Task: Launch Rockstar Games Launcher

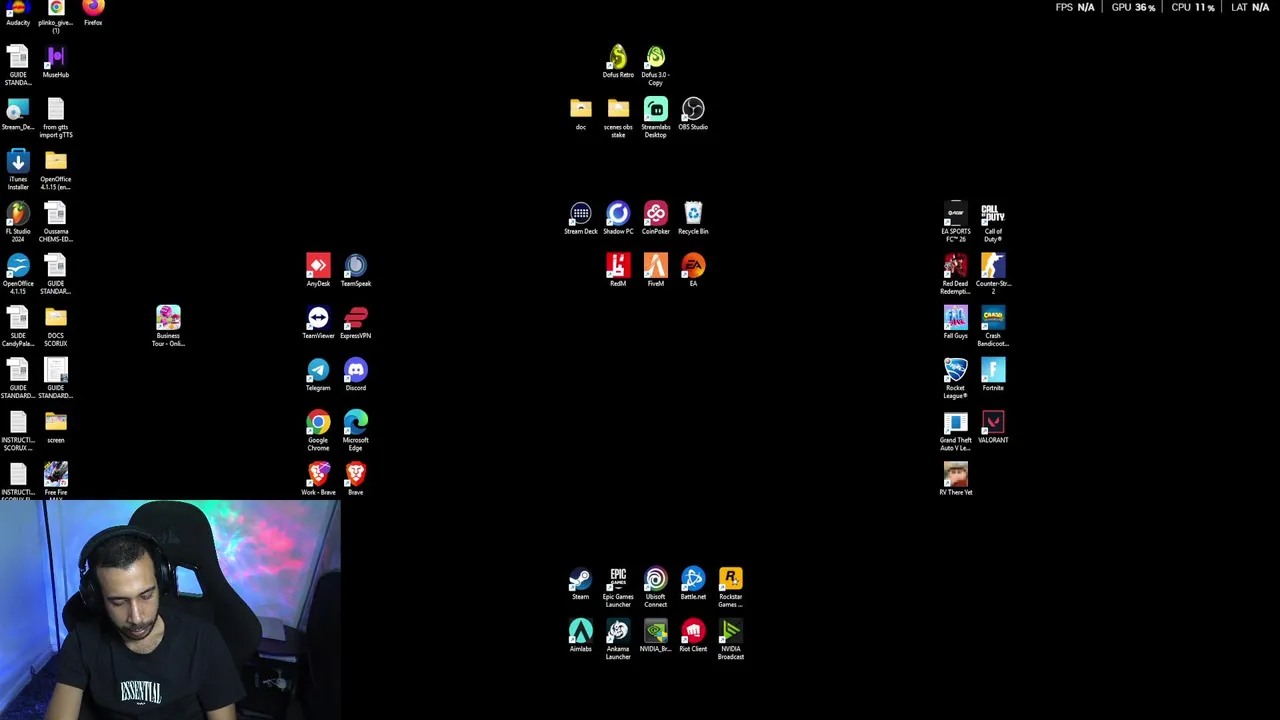Action: click(x=730, y=587)
